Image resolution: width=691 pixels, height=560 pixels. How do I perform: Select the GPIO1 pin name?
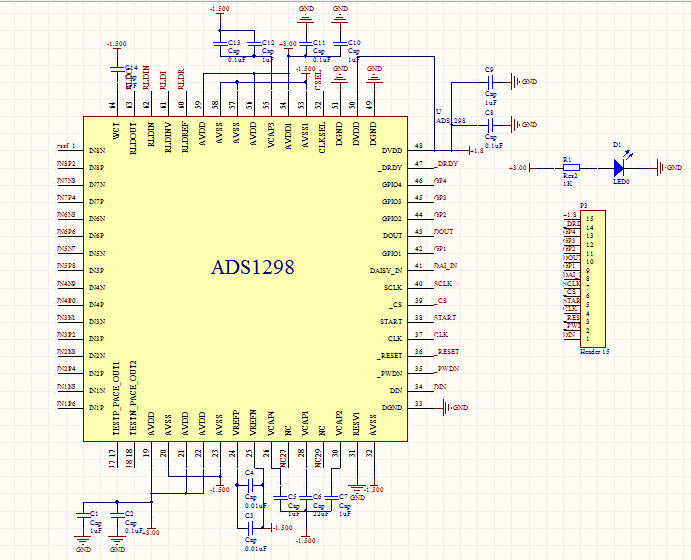click(392, 254)
